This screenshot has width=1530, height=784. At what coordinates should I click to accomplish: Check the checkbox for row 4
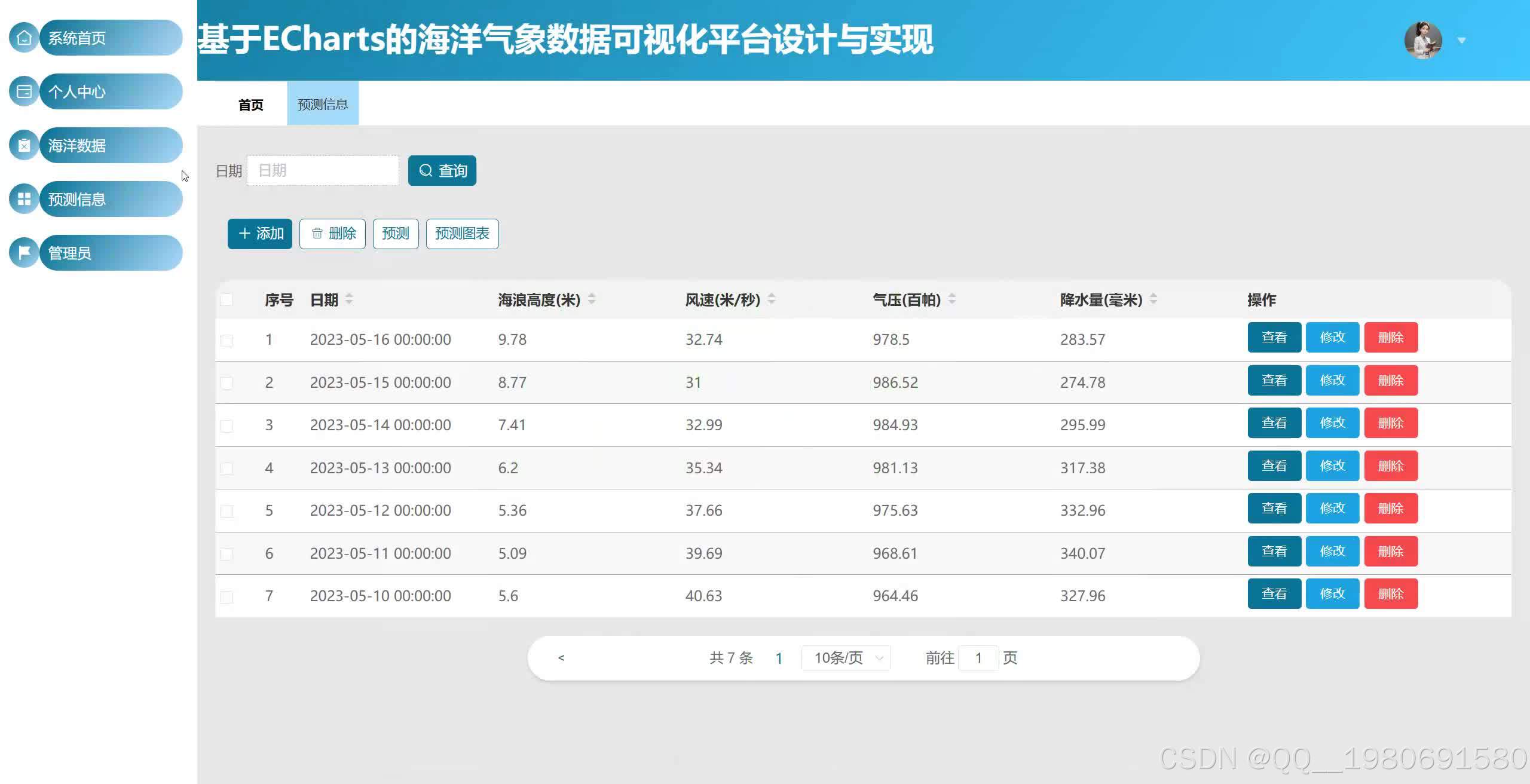tap(227, 468)
